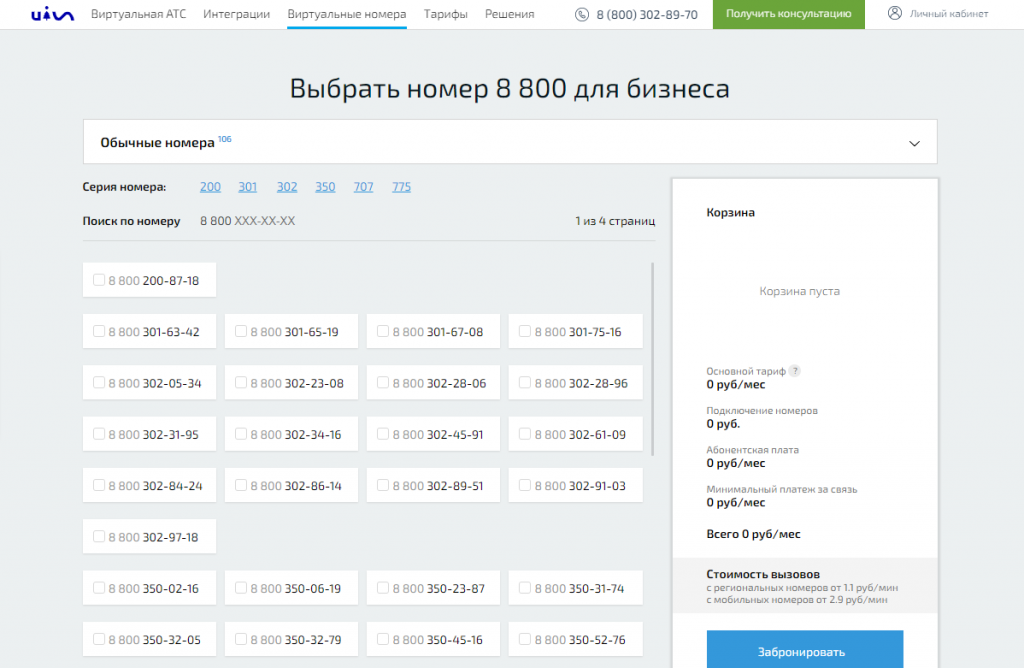Go to the Тарифы menu section
This screenshot has height=668, width=1024.
coord(445,14)
